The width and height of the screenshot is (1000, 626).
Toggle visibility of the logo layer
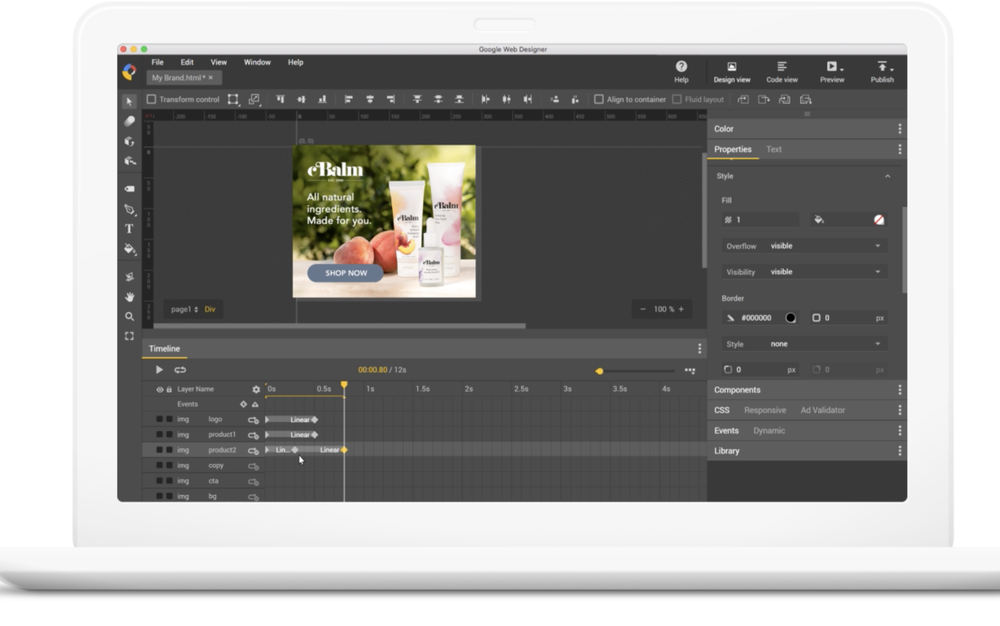click(159, 420)
